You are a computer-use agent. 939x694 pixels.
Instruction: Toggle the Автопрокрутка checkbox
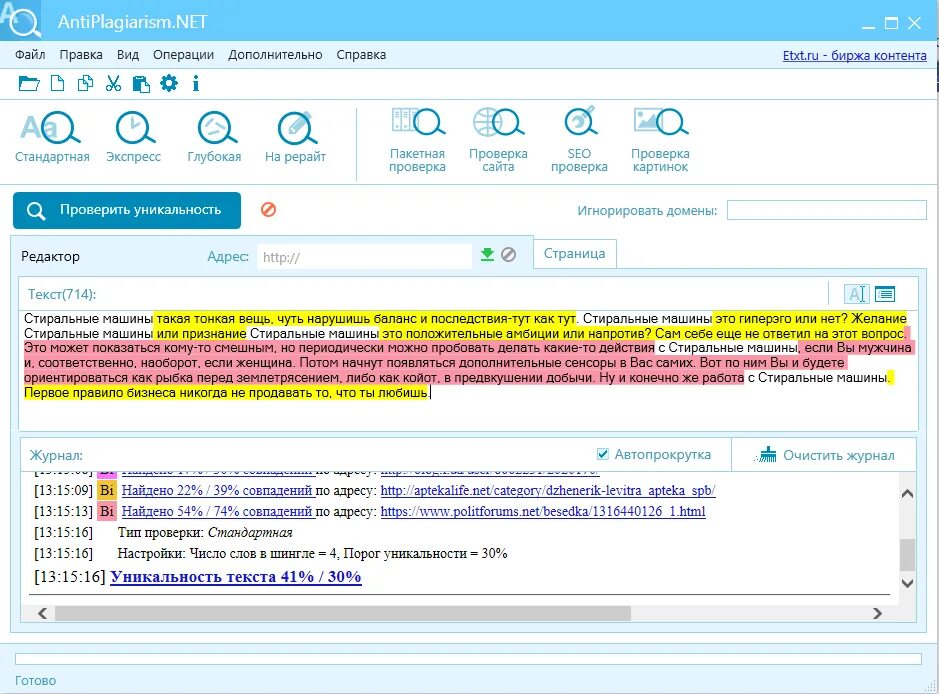coord(602,454)
